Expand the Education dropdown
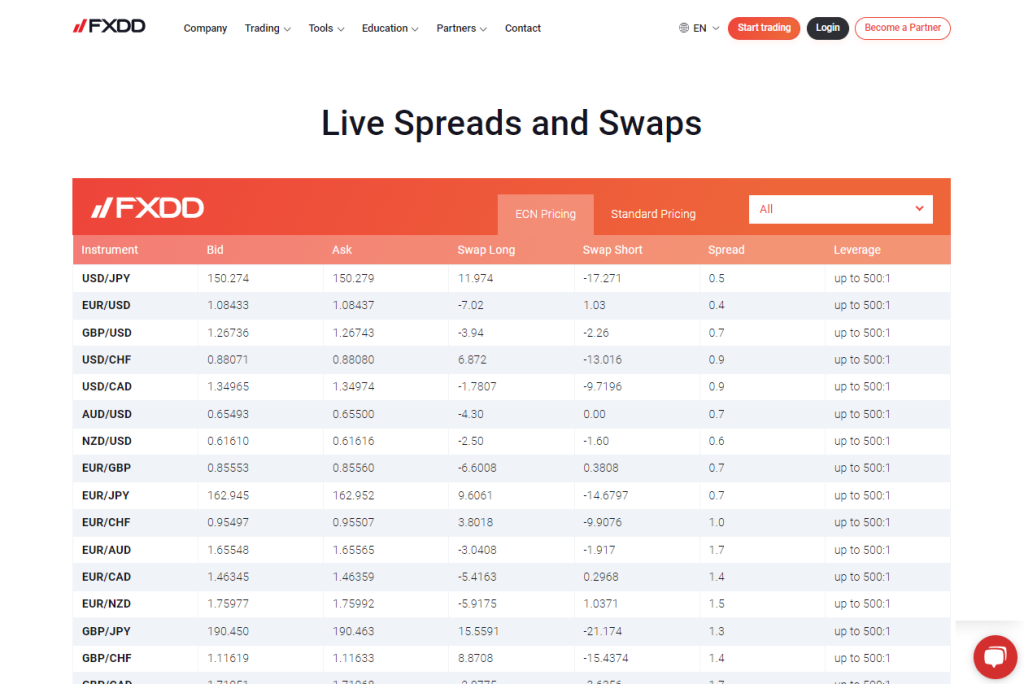 pos(389,28)
